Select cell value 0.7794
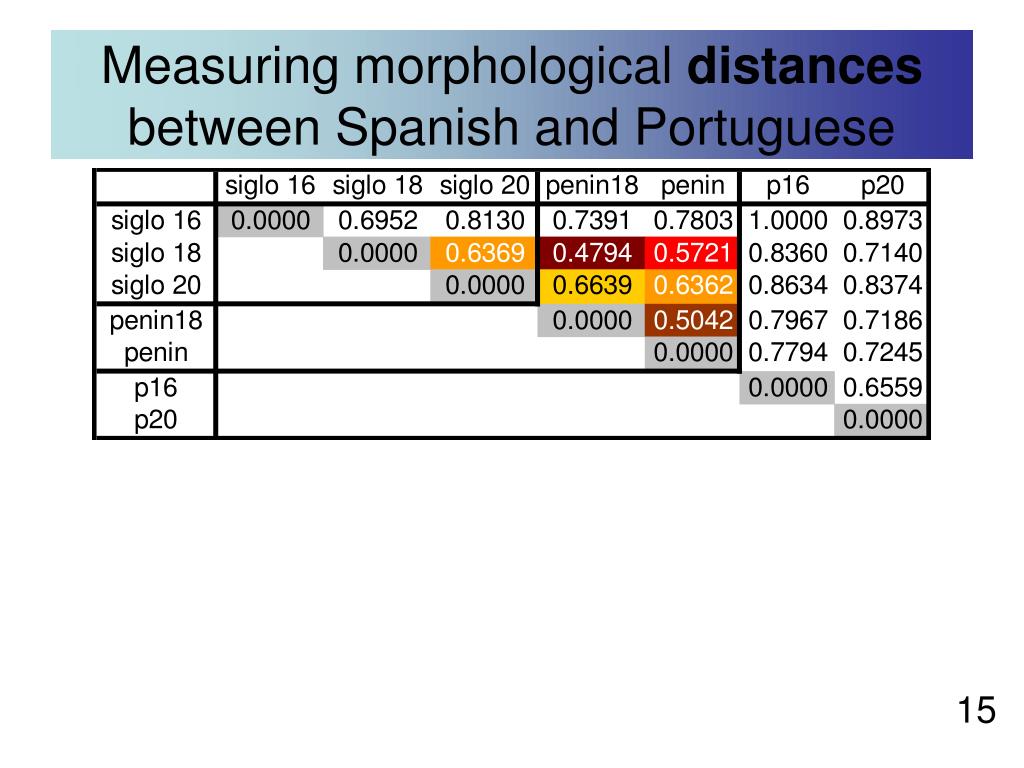 click(x=788, y=353)
